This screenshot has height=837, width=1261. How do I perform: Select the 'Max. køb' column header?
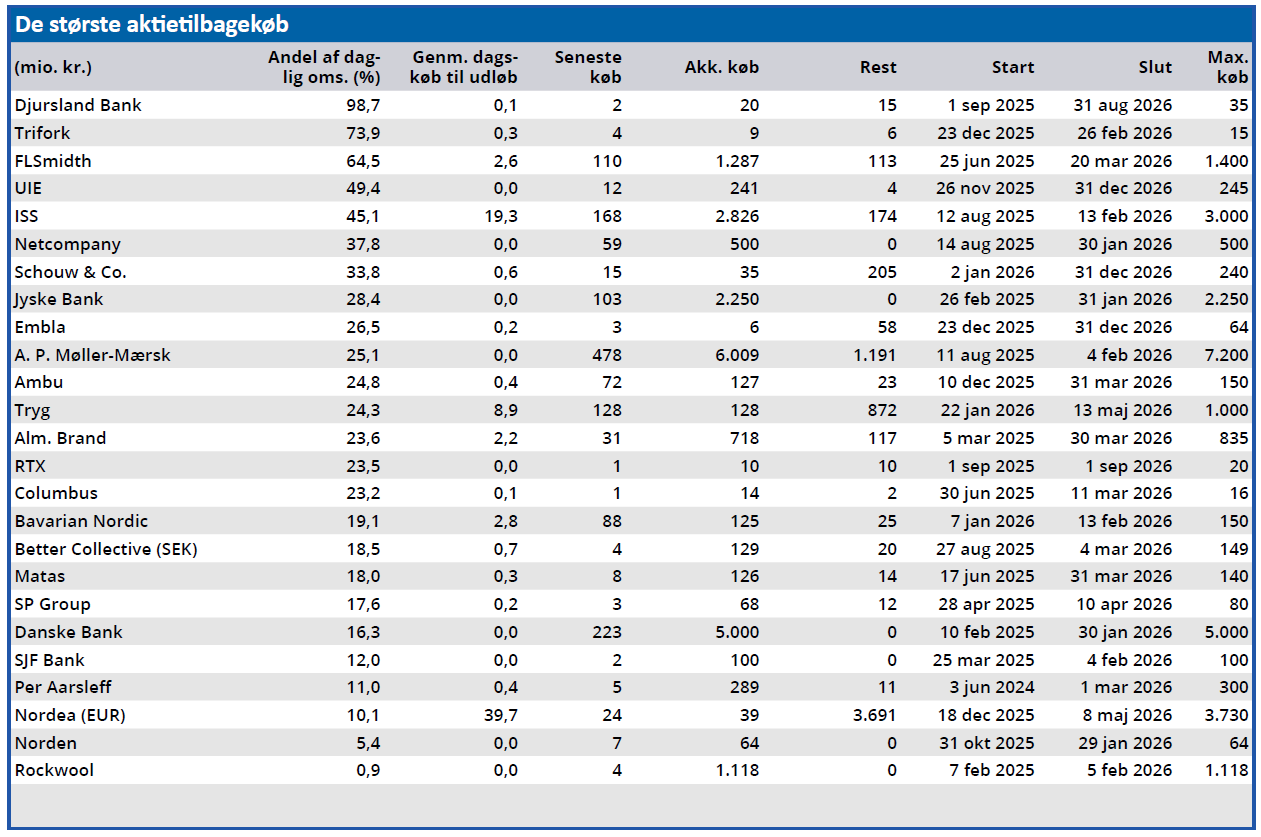(x=1227, y=67)
